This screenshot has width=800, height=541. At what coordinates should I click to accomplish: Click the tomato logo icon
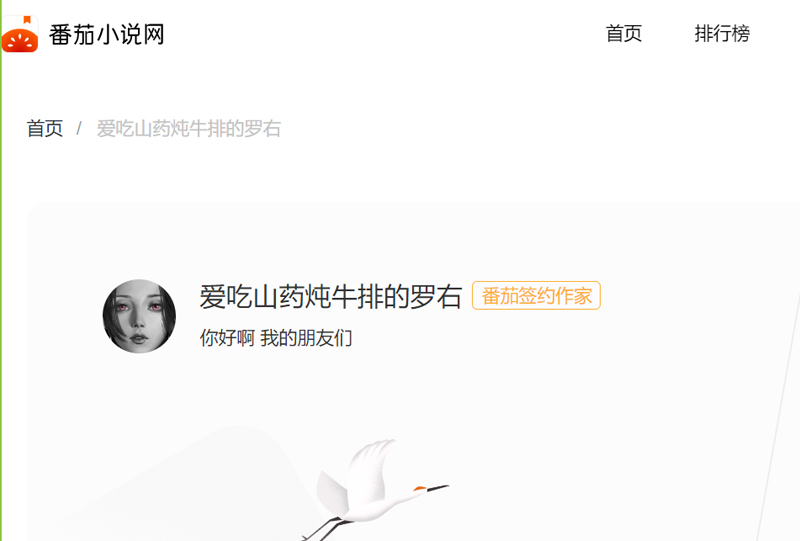(20, 34)
